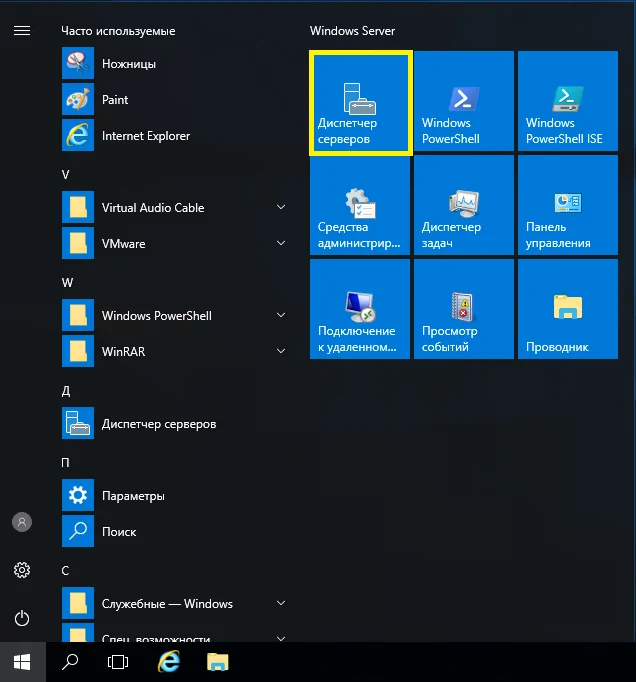Viewport: 636px width, 682px height.
Task: Open the user account icon
Action: pos(22,522)
